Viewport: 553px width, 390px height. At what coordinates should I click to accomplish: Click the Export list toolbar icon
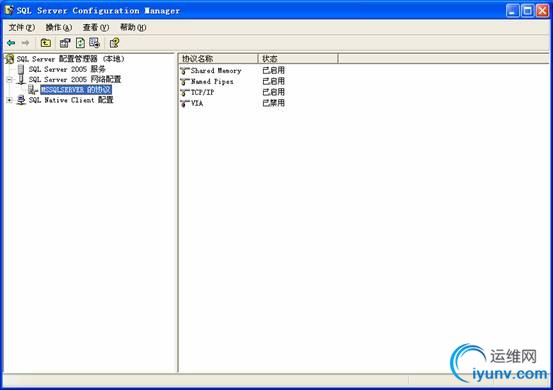click(95, 43)
